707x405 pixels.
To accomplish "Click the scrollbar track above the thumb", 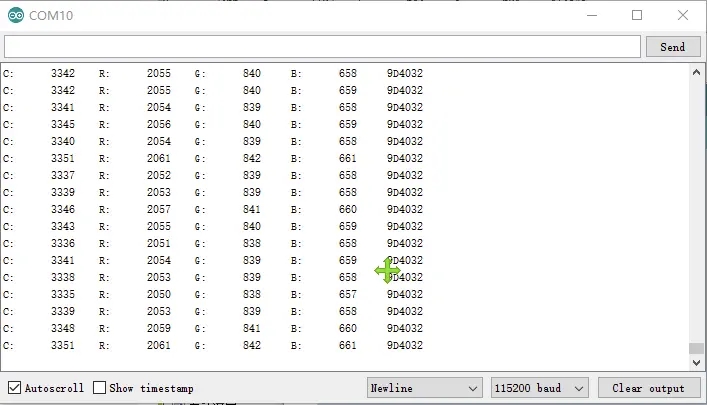I will tap(696, 200).
